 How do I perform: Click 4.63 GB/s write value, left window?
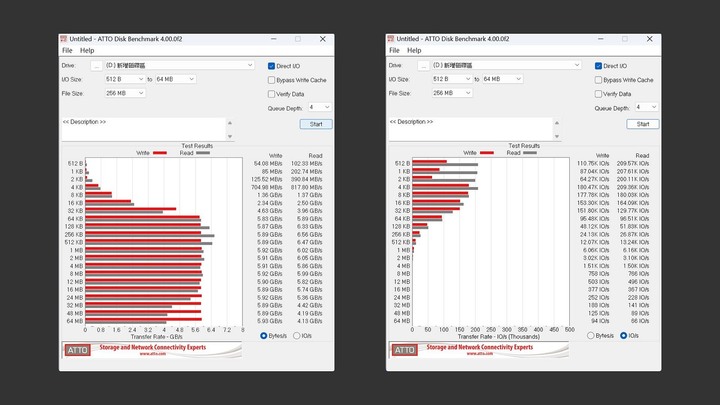[x=270, y=211]
